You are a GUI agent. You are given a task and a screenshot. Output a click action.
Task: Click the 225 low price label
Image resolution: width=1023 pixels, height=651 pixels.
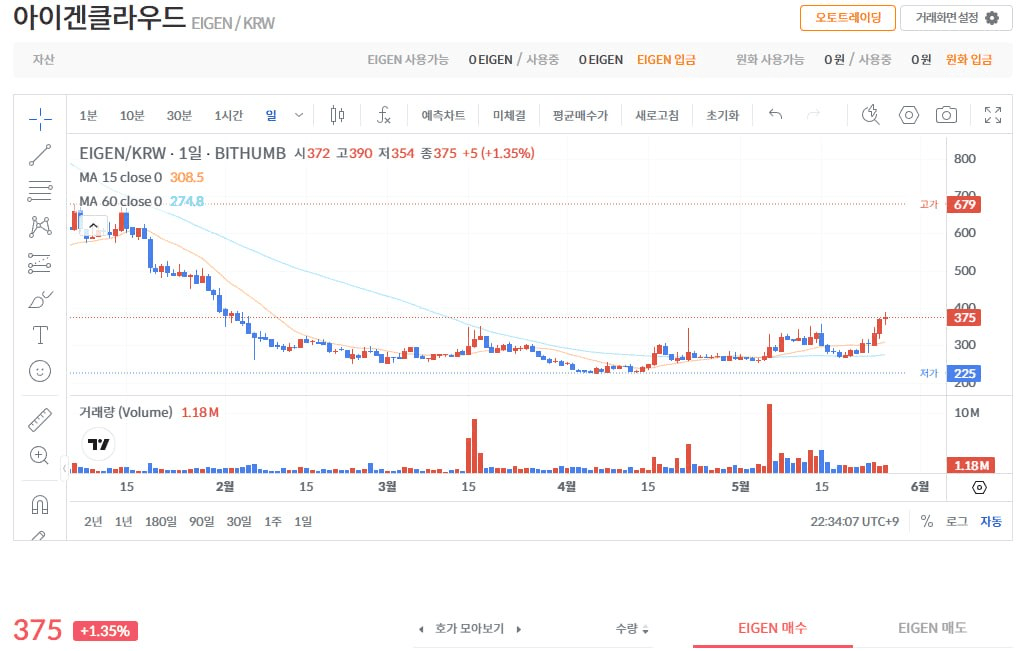[964, 374]
